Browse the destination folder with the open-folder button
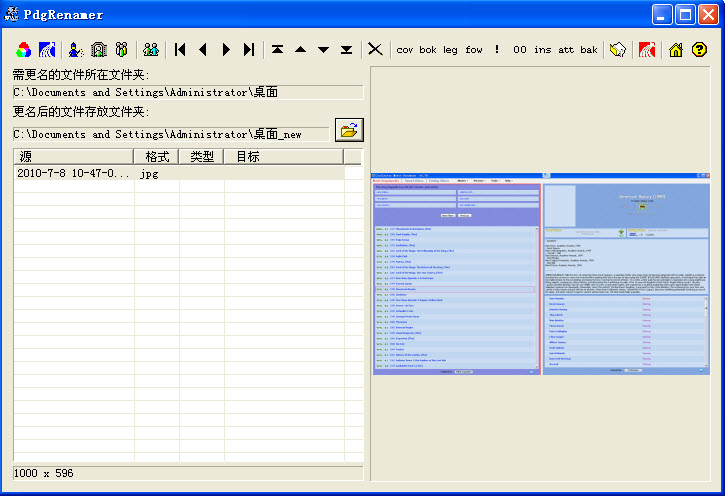The image size is (725, 496). coord(349,130)
